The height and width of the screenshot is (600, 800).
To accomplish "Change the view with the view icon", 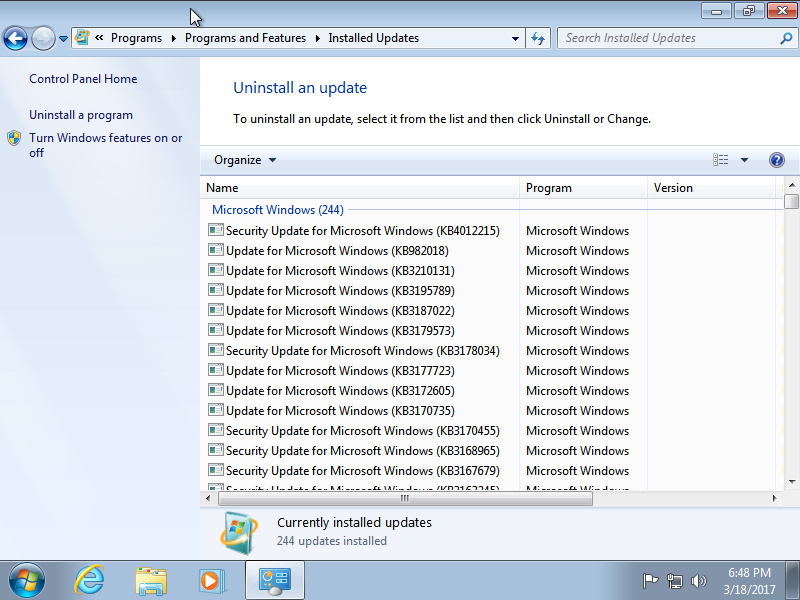I will 720,160.
